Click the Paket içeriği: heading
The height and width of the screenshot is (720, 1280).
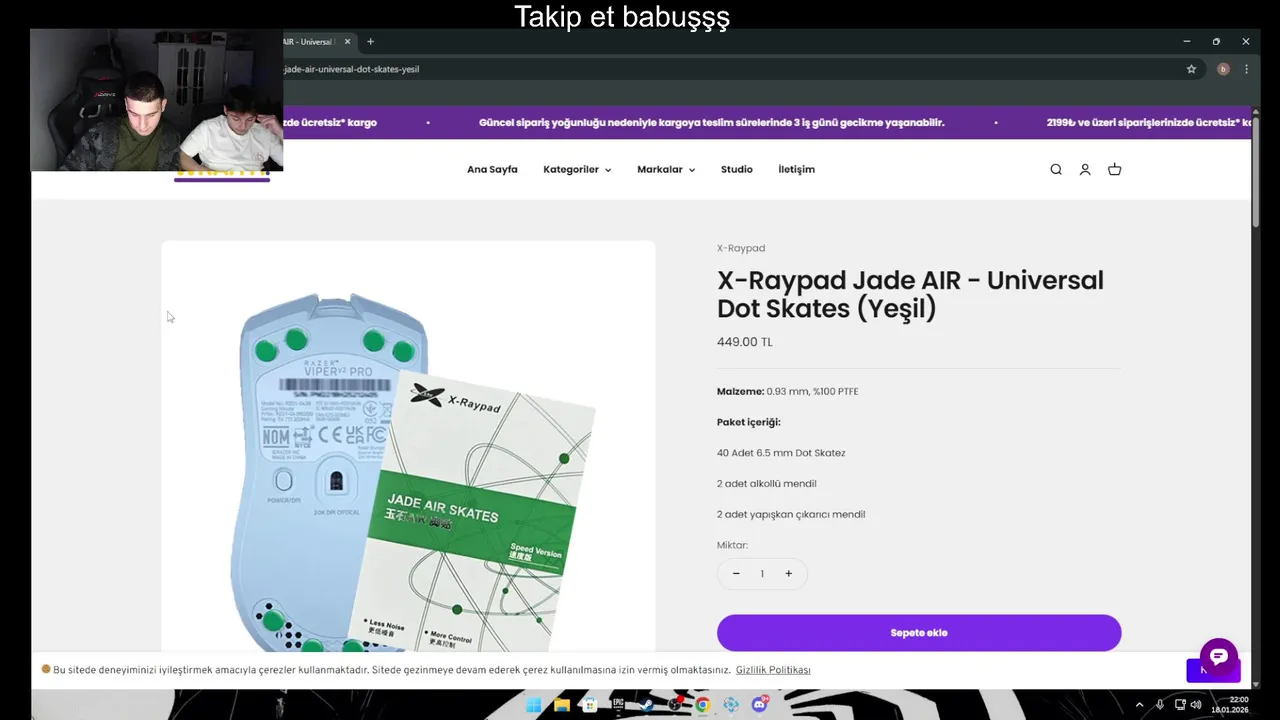[749, 423]
